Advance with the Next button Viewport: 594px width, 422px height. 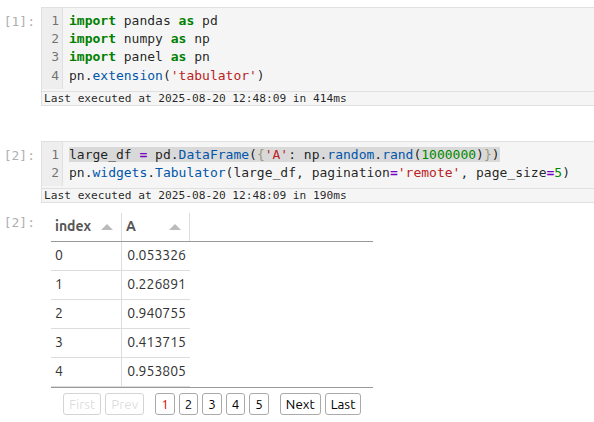(300, 404)
